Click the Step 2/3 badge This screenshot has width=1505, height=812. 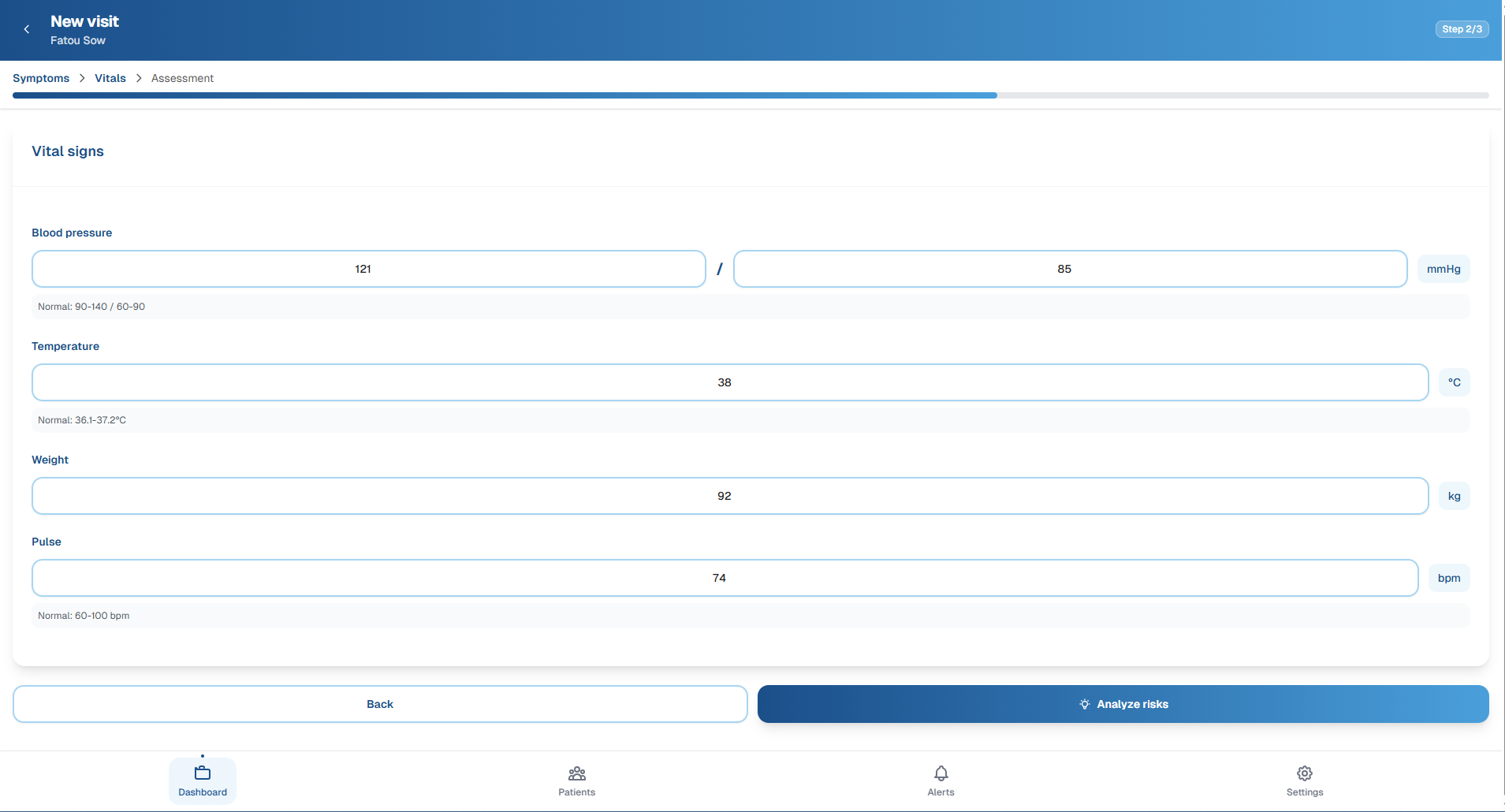click(x=1462, y=28)
